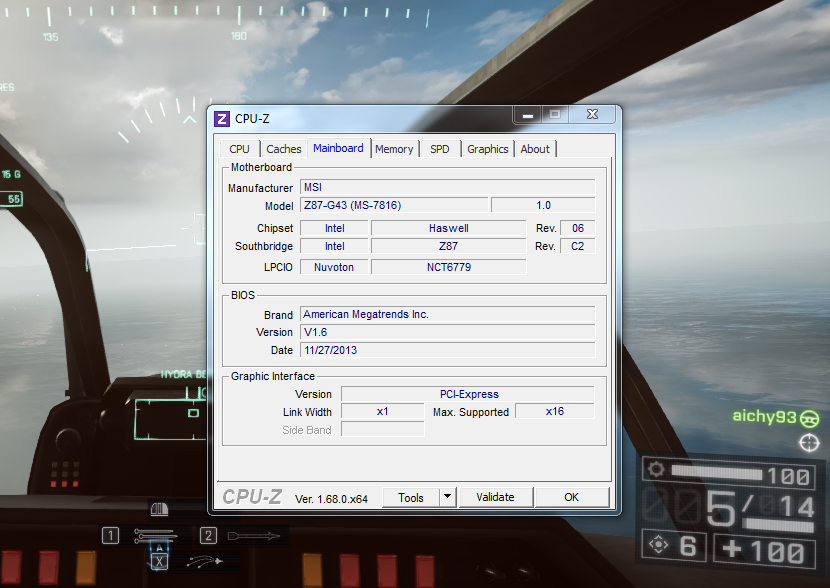The width and height of the screenshot is (830, 588).
Task: Click the LPCIO field NCT6779
Action: (449, 267)
